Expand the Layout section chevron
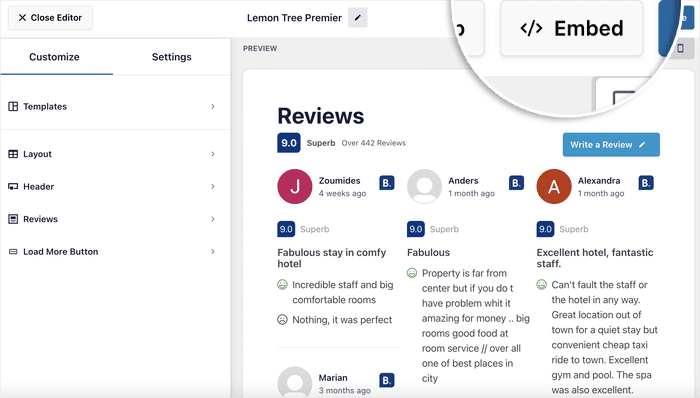The height and width of the screenshot is (398, 700). (x=213, y=154)
